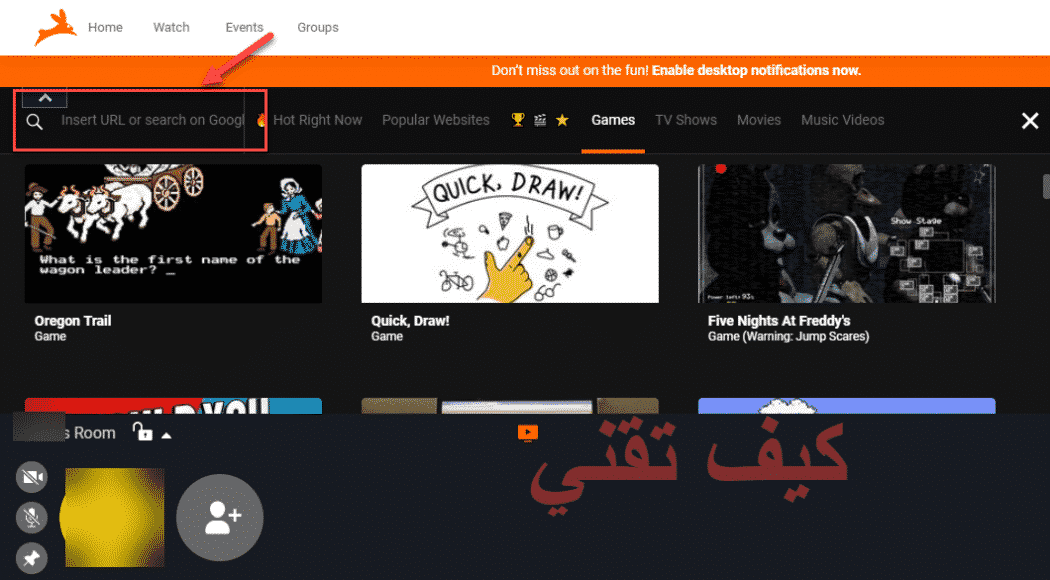Open the Movies tab
The height and width of the screenshot is (580, 1050).
tap(759, 120)
